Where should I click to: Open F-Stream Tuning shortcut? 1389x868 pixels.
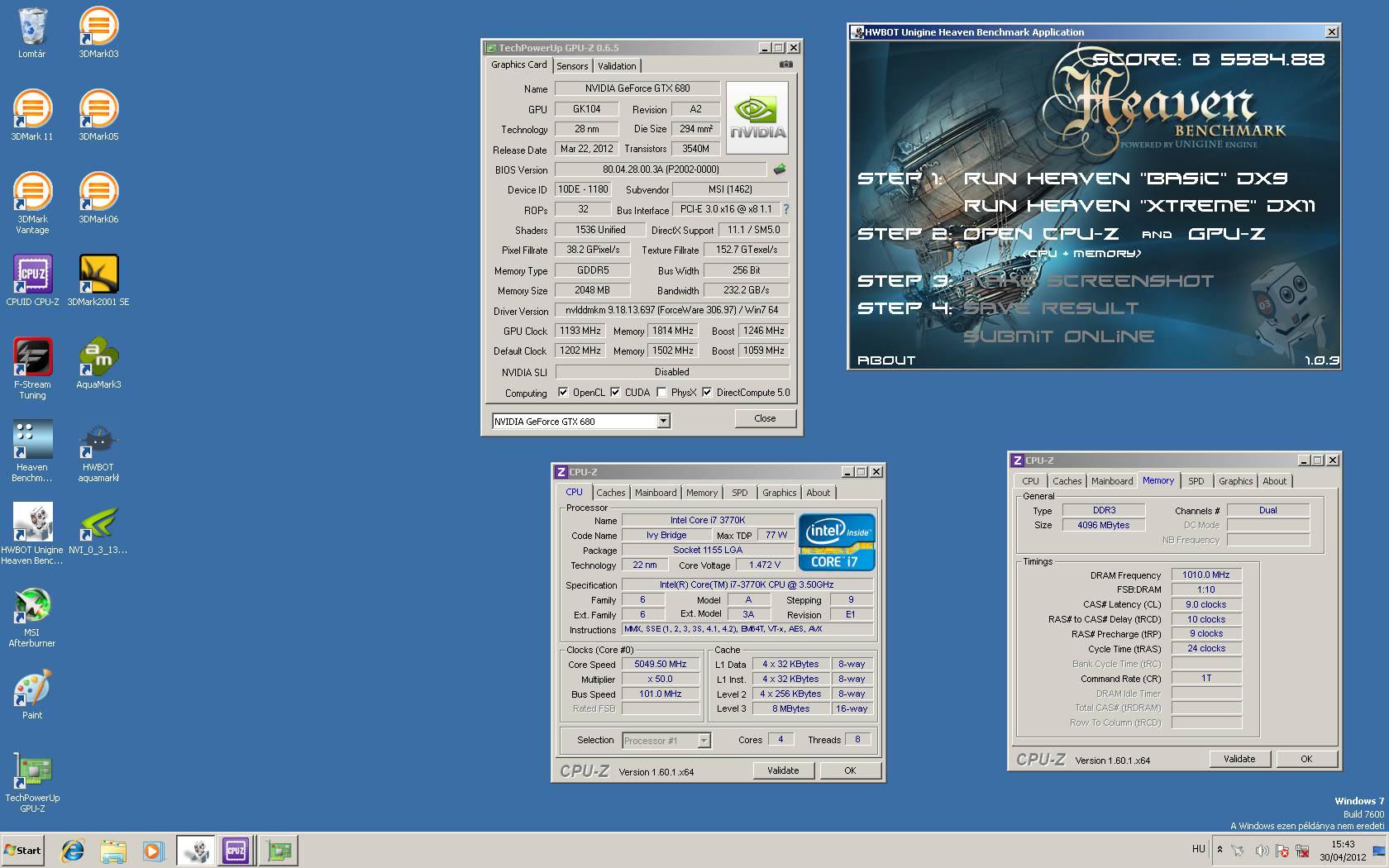(x=32, y=369)
